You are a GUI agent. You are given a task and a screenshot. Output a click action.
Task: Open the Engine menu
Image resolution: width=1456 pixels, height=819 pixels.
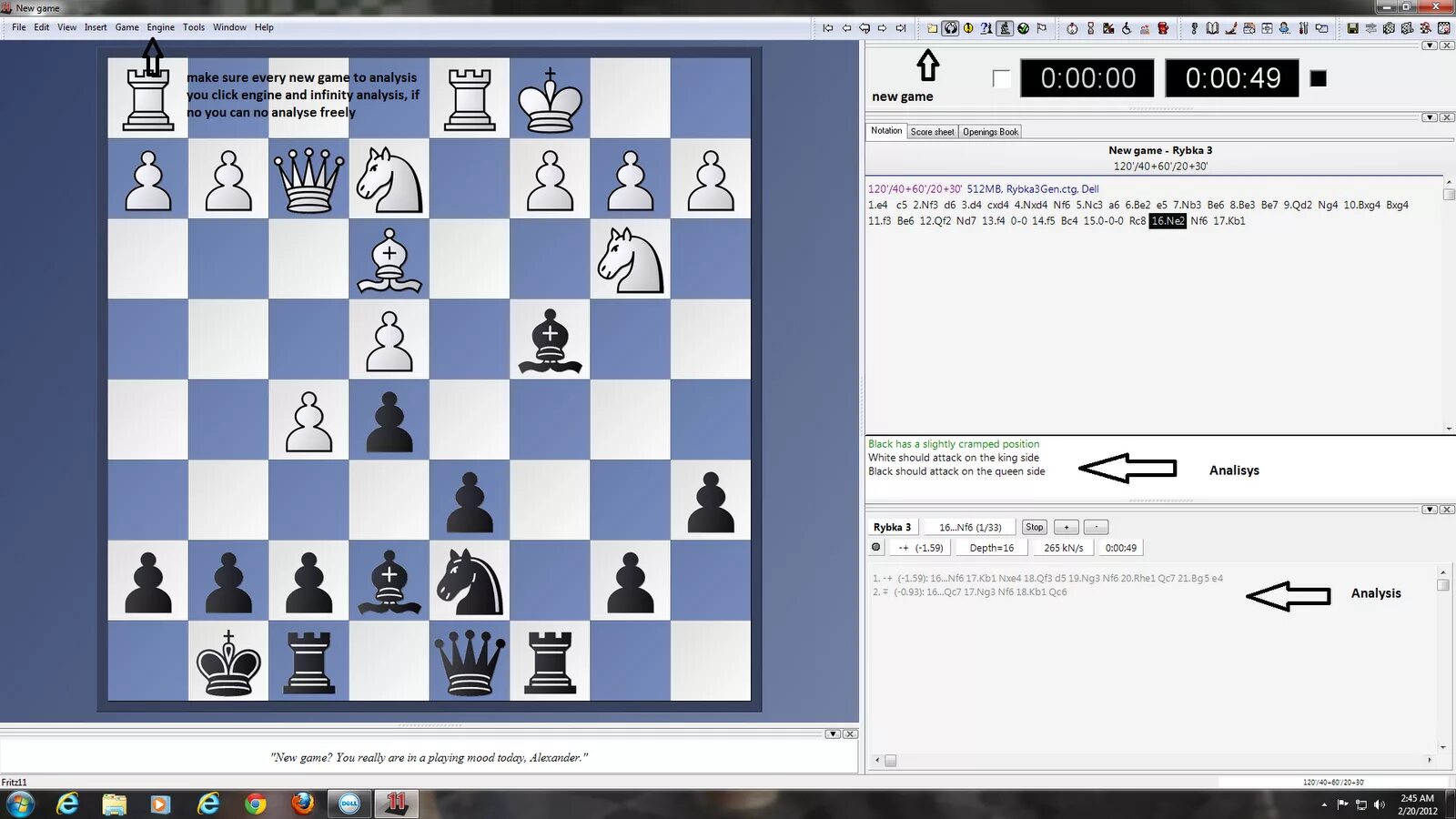point(160,27)
